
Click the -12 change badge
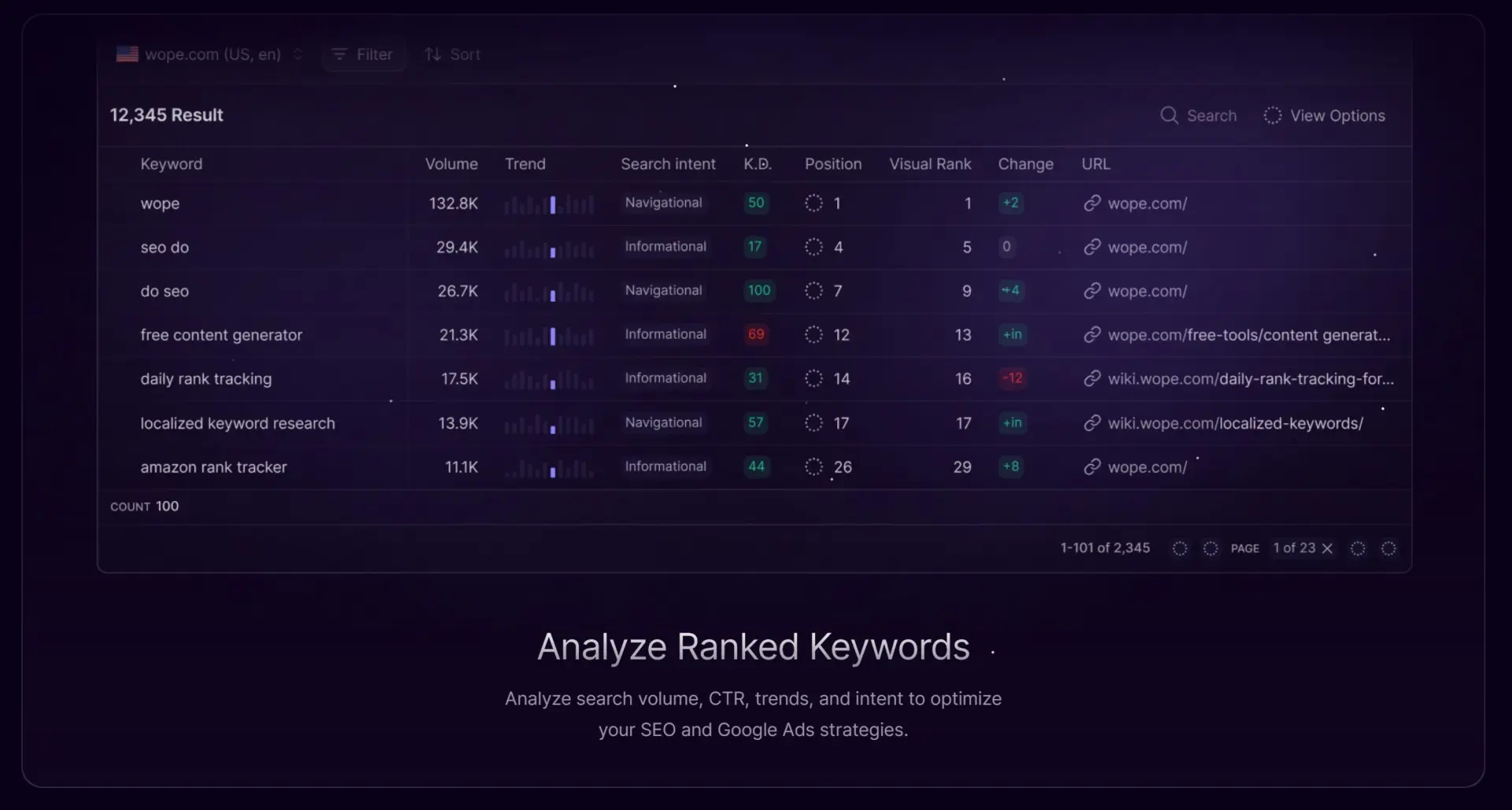tap(1013, 378)
